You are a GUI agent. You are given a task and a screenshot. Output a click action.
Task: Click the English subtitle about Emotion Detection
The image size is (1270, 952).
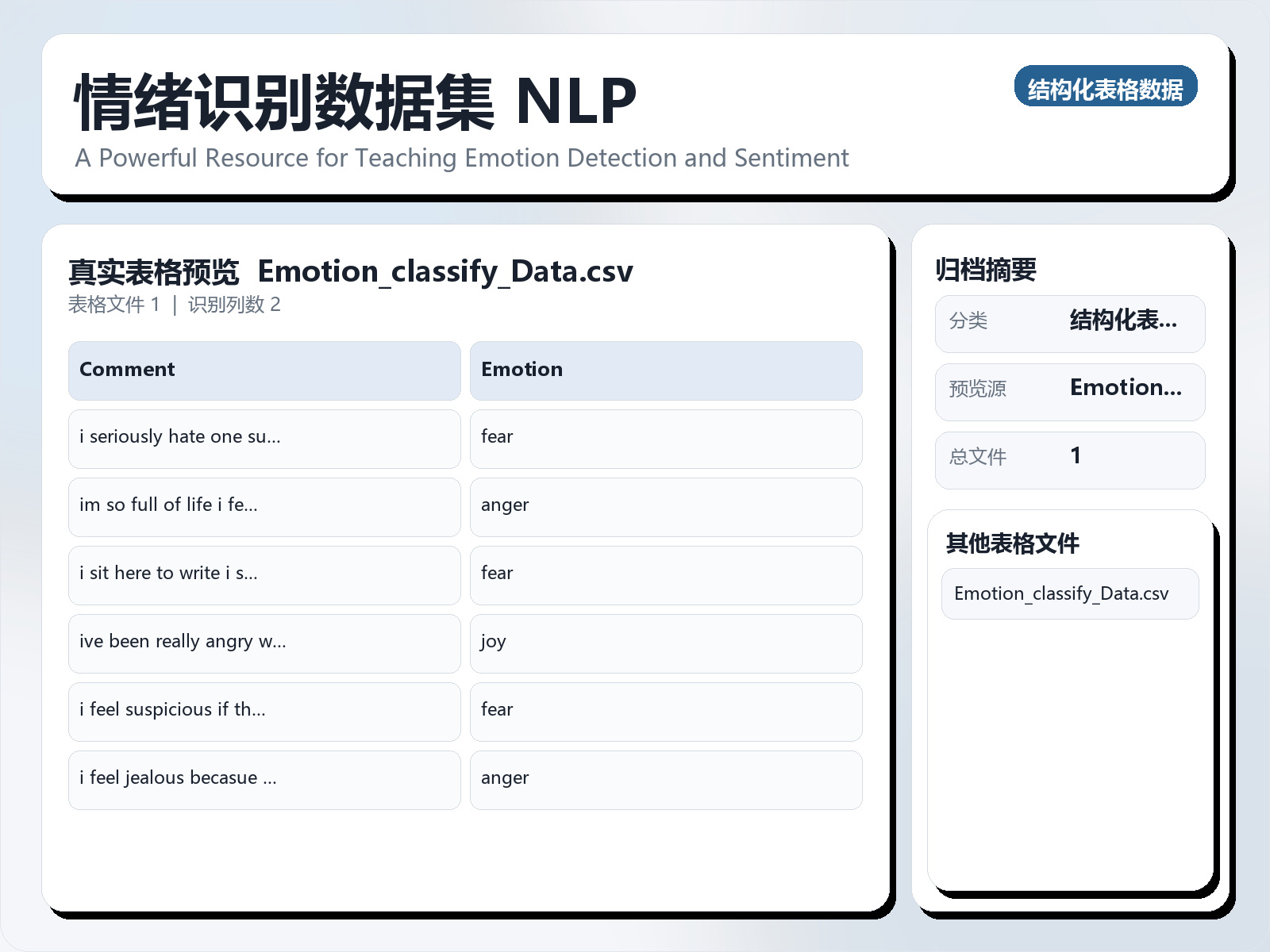461,158
